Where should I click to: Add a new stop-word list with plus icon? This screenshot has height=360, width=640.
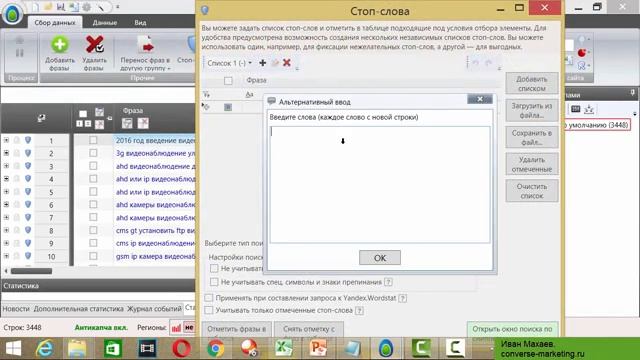(262, 62)
